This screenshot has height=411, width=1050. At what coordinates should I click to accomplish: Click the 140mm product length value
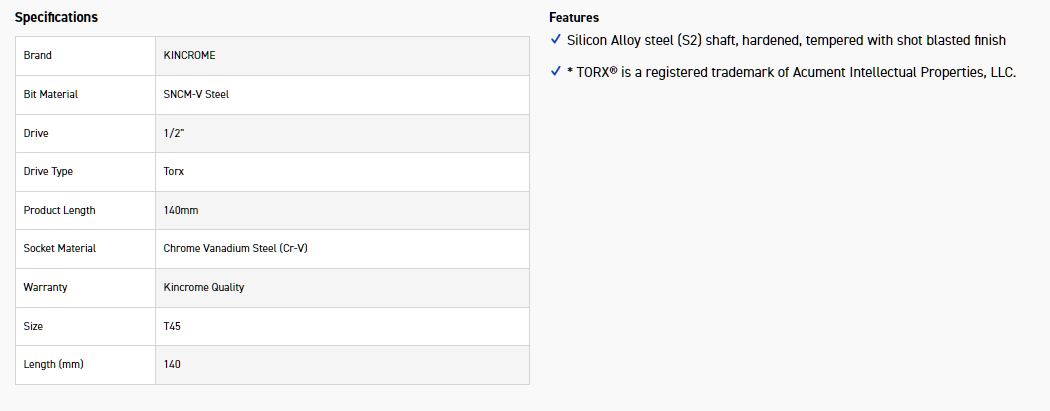pyautogui.click(x=180, y=211)
